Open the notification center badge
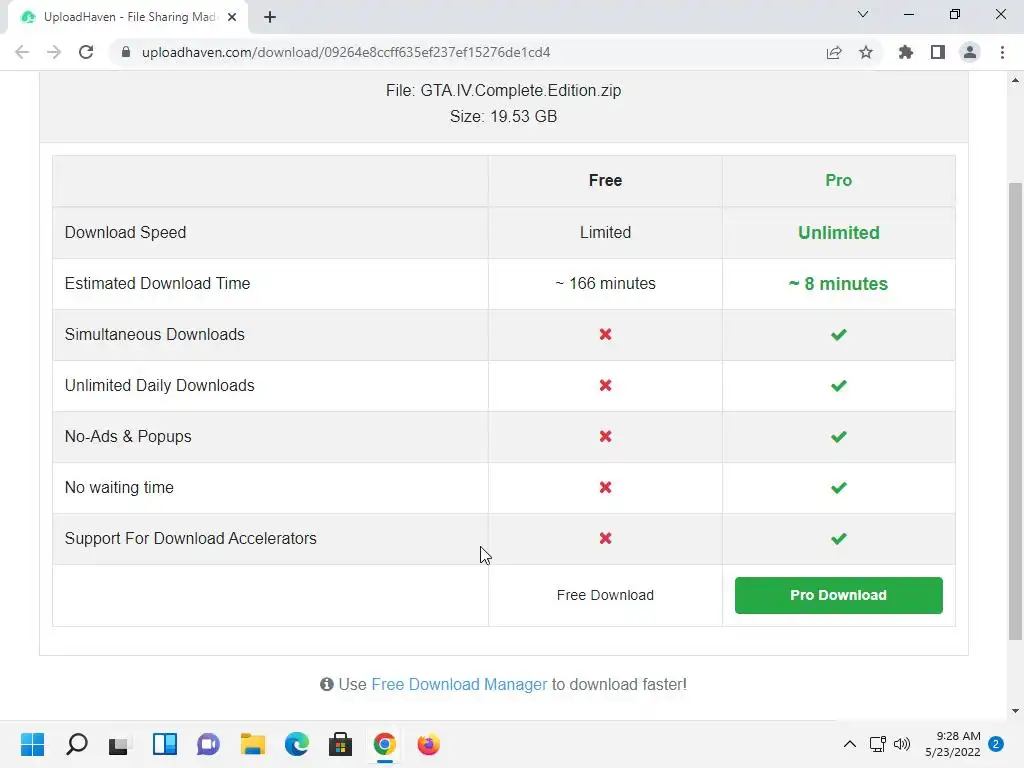 (996, 744)
